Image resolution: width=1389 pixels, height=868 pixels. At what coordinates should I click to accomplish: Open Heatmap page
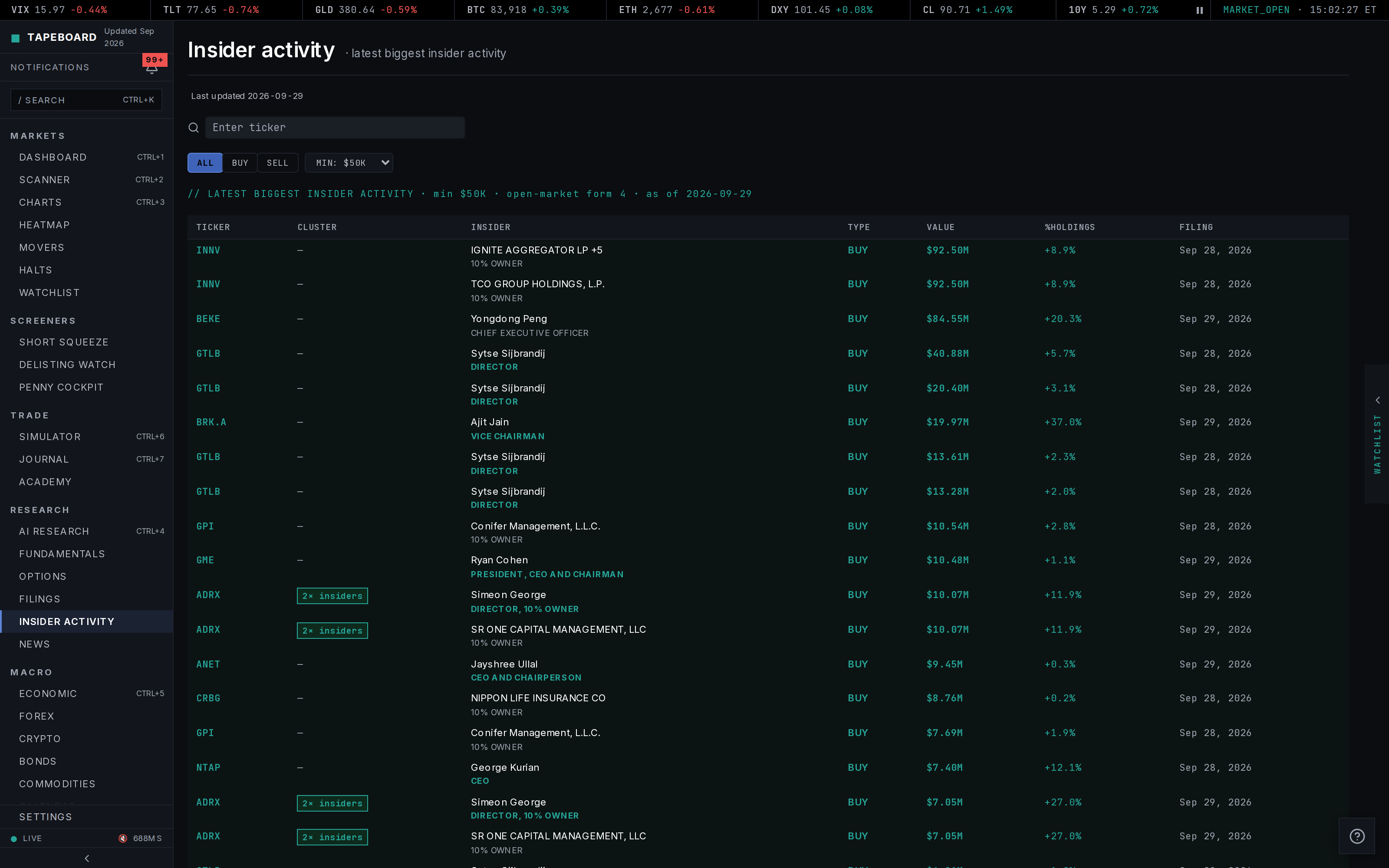click(87, 225)
